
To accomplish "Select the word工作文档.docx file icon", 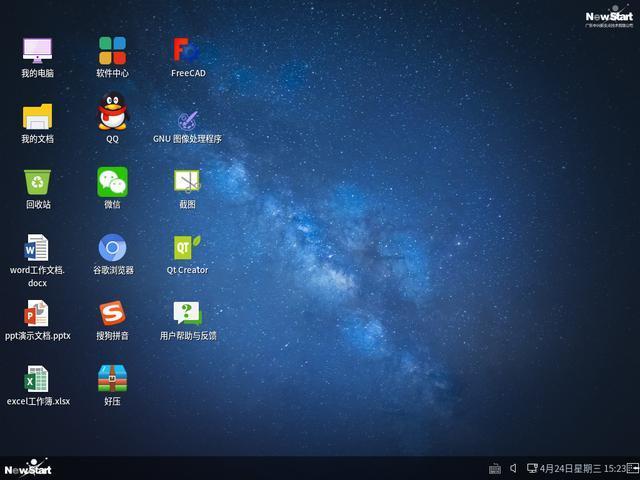I will point(37,247).
